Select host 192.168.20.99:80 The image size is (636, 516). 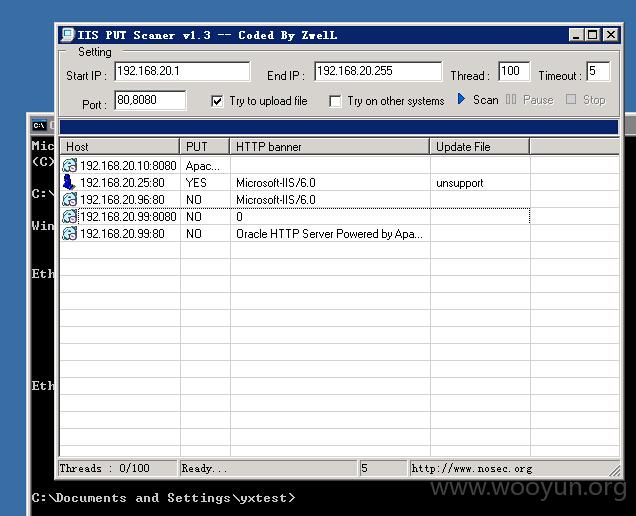tap(122, 234)
